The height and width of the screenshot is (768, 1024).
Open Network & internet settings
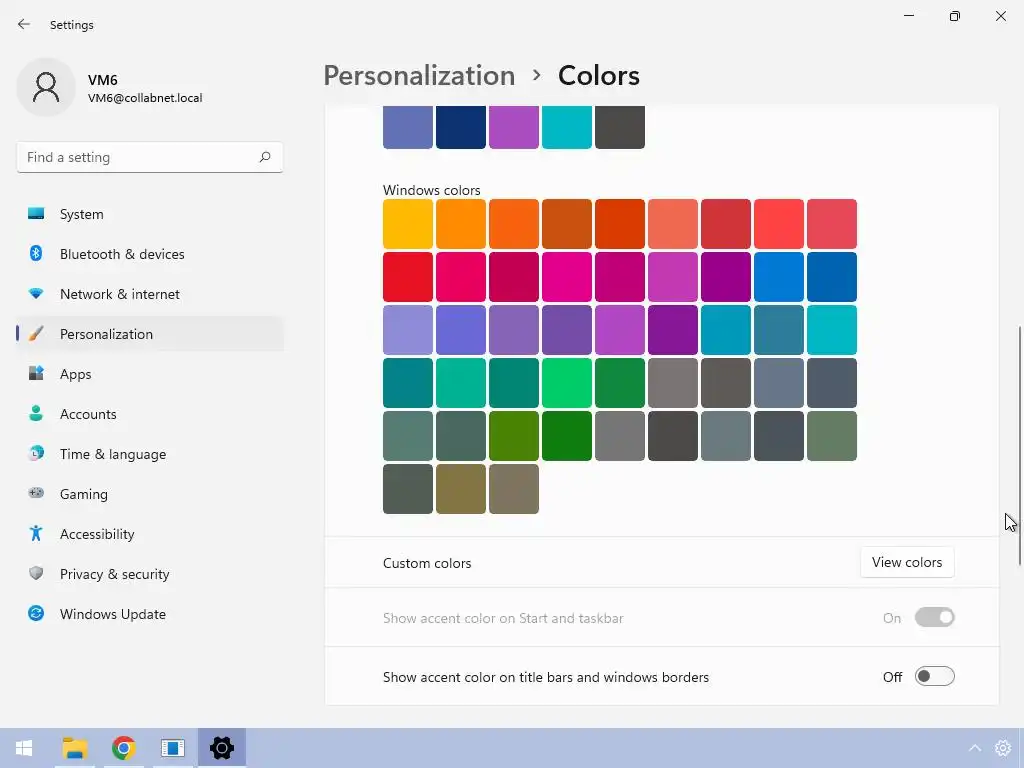pyautogui.click(x=150, y=294)
